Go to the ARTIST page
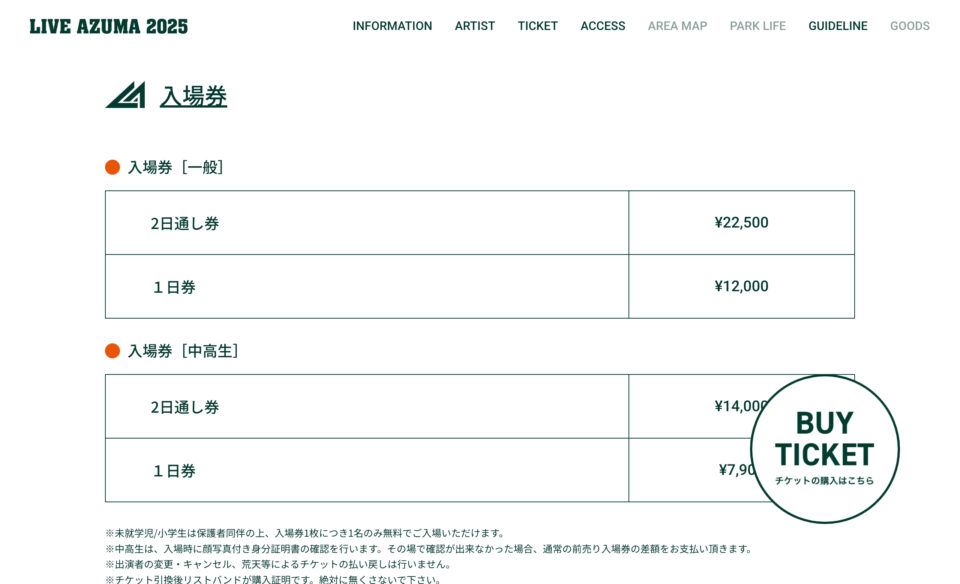The image size is (960, 584). coord(474,26)
